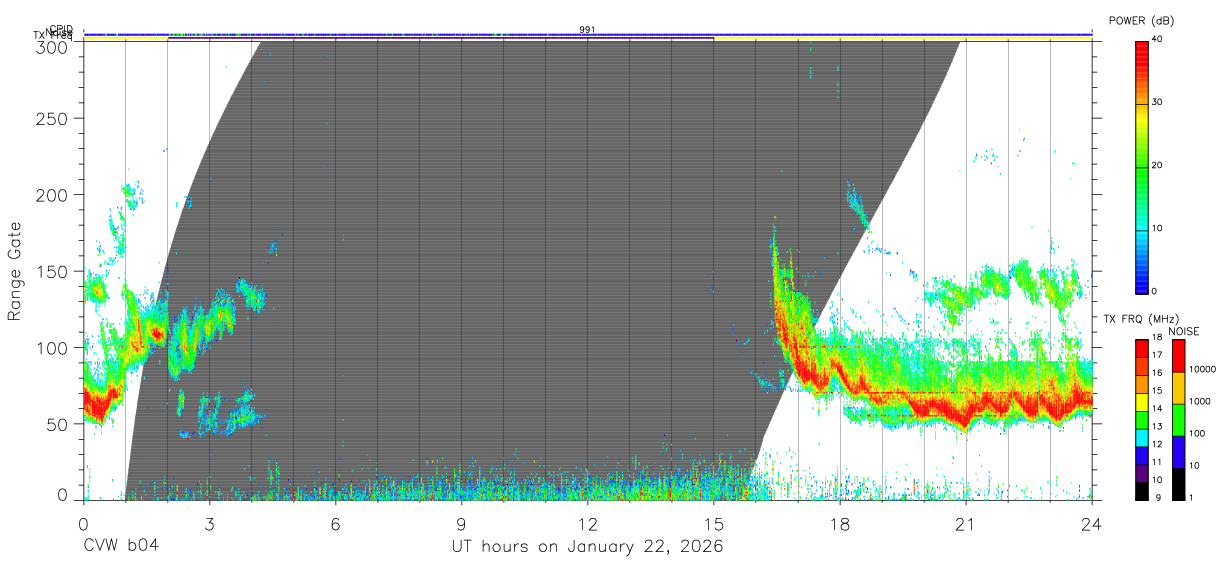This screenshot has width=1228, height=567.
Task: Click the 'CVW b04' radar beam label
Action: tap(121, 547)
